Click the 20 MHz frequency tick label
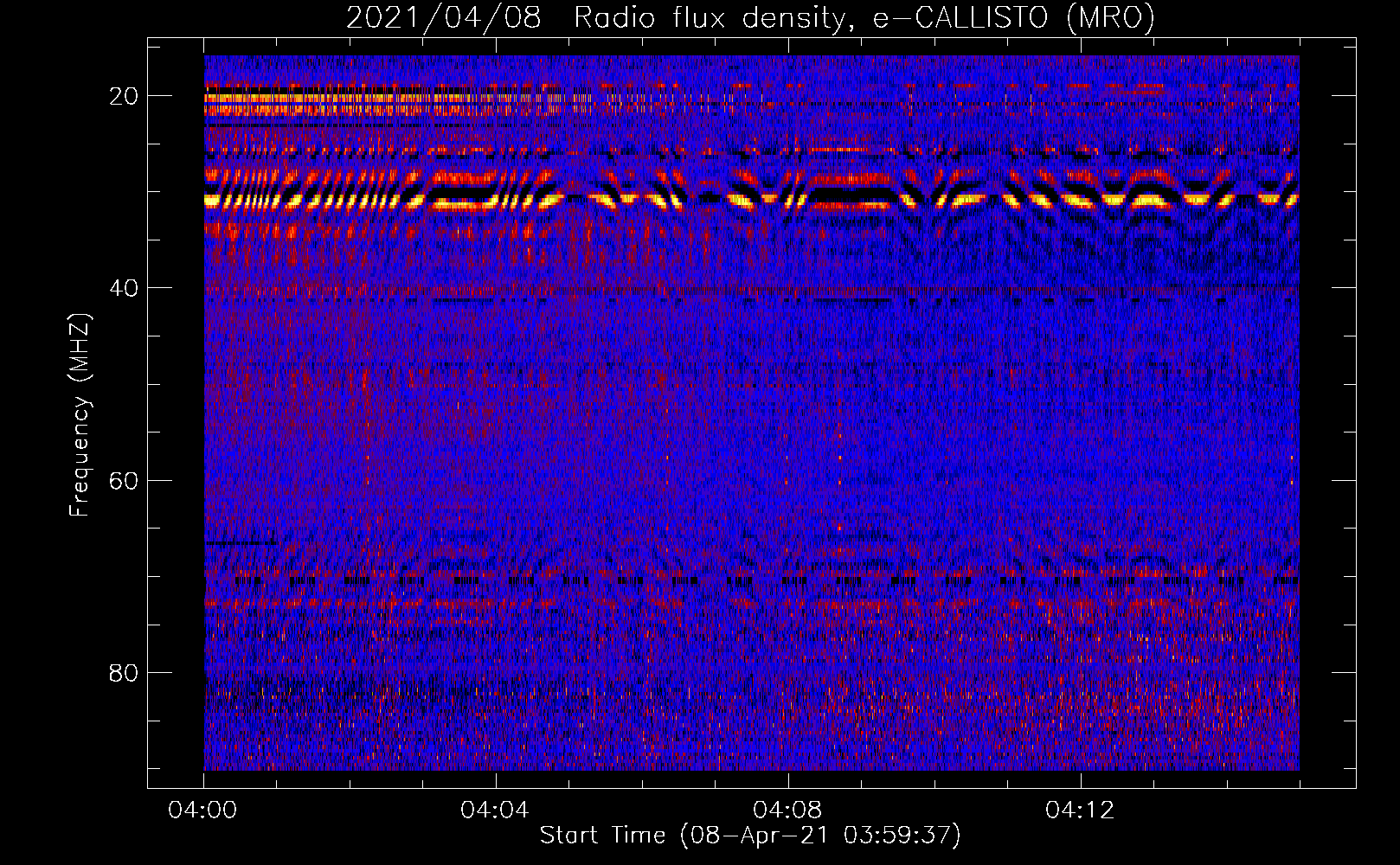 tap(124, 96)
